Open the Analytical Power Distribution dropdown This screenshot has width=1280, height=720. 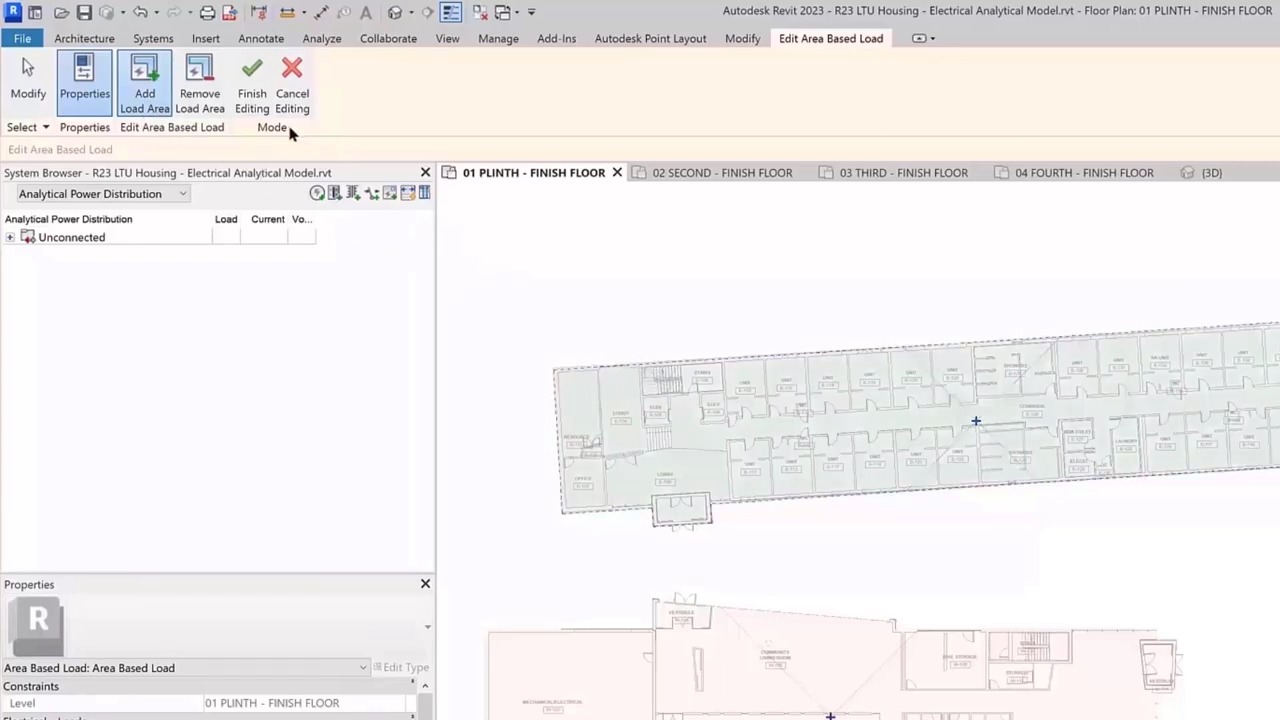[103, 194]
